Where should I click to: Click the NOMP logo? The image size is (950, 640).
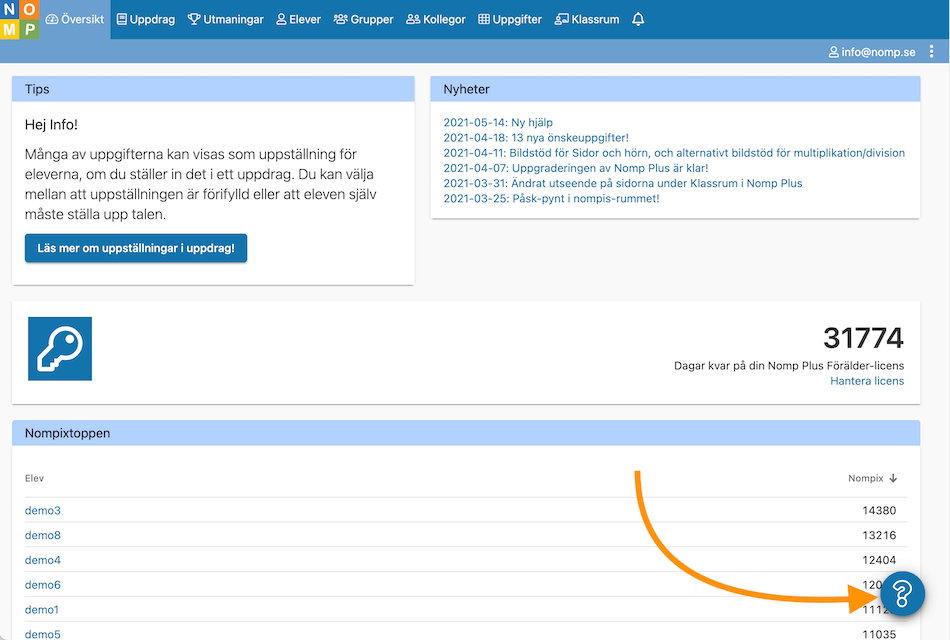(x=19, y=19)
